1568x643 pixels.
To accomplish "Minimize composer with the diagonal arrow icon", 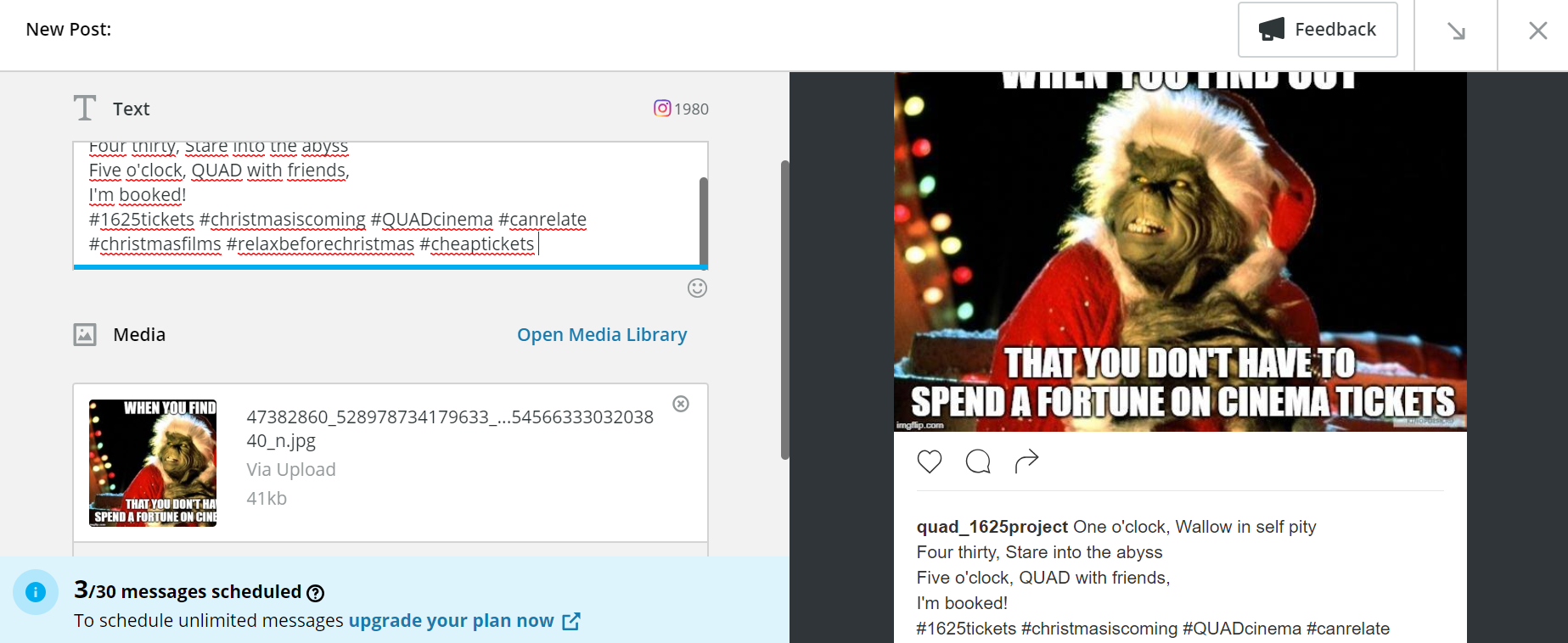I will (1456, 31).
